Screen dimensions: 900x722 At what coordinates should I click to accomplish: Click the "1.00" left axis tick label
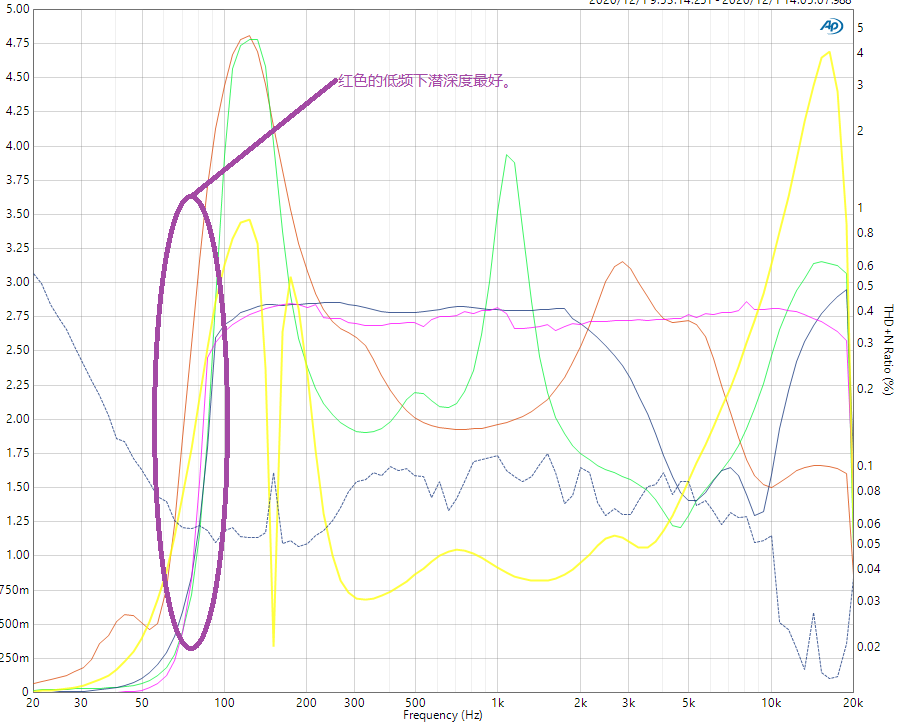pyautogui.click(x=17, y=555)
